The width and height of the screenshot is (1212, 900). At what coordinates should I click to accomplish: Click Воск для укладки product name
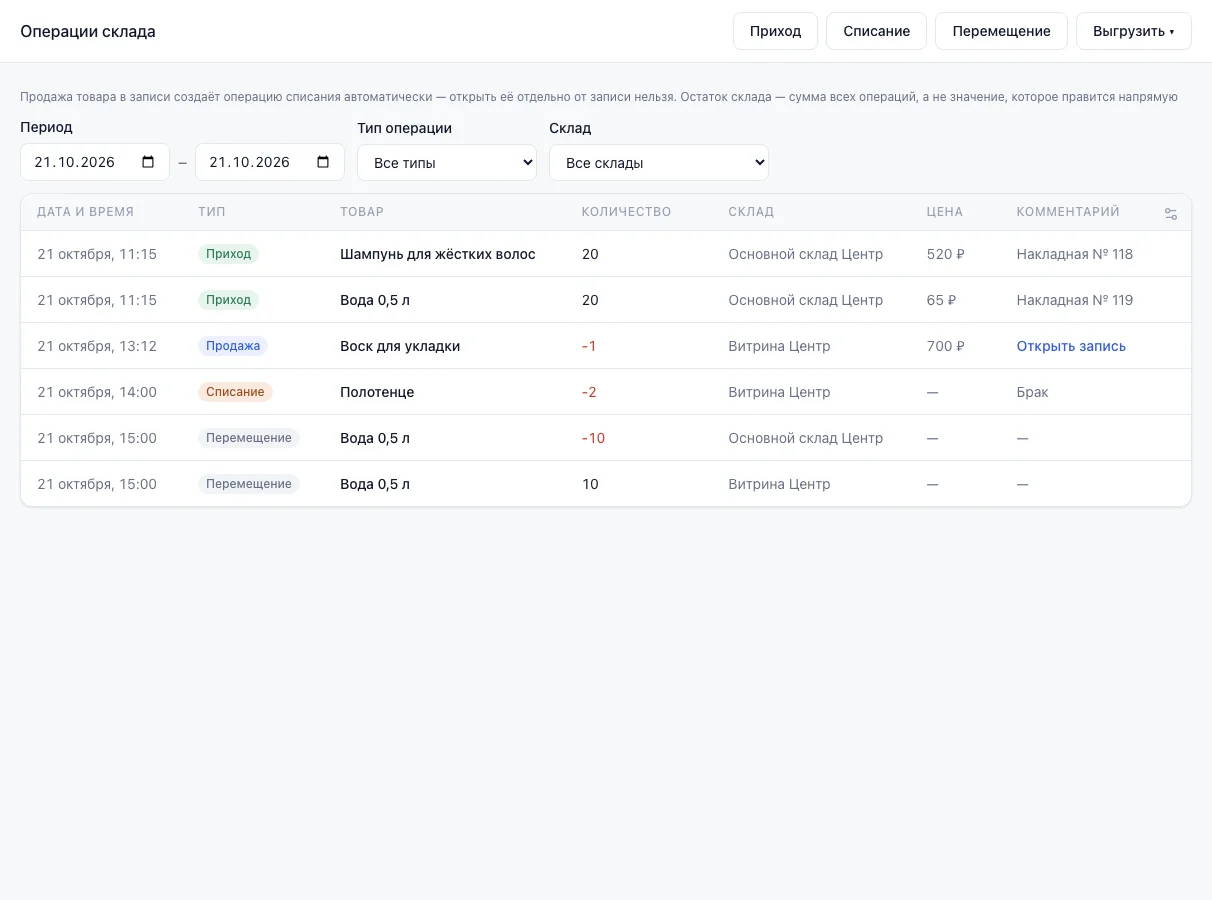(400, 346)
